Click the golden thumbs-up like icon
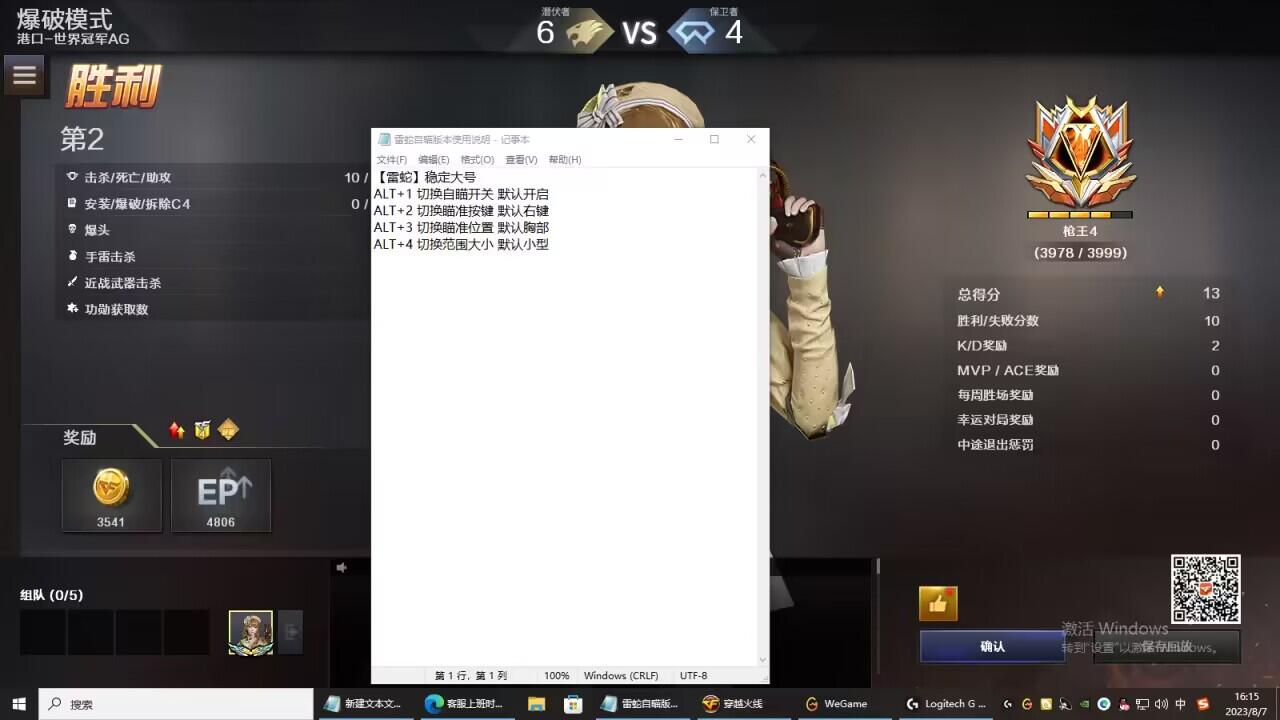Image resolution: width=1280 pixels, height=720 pixels. [x=940, y=603]
